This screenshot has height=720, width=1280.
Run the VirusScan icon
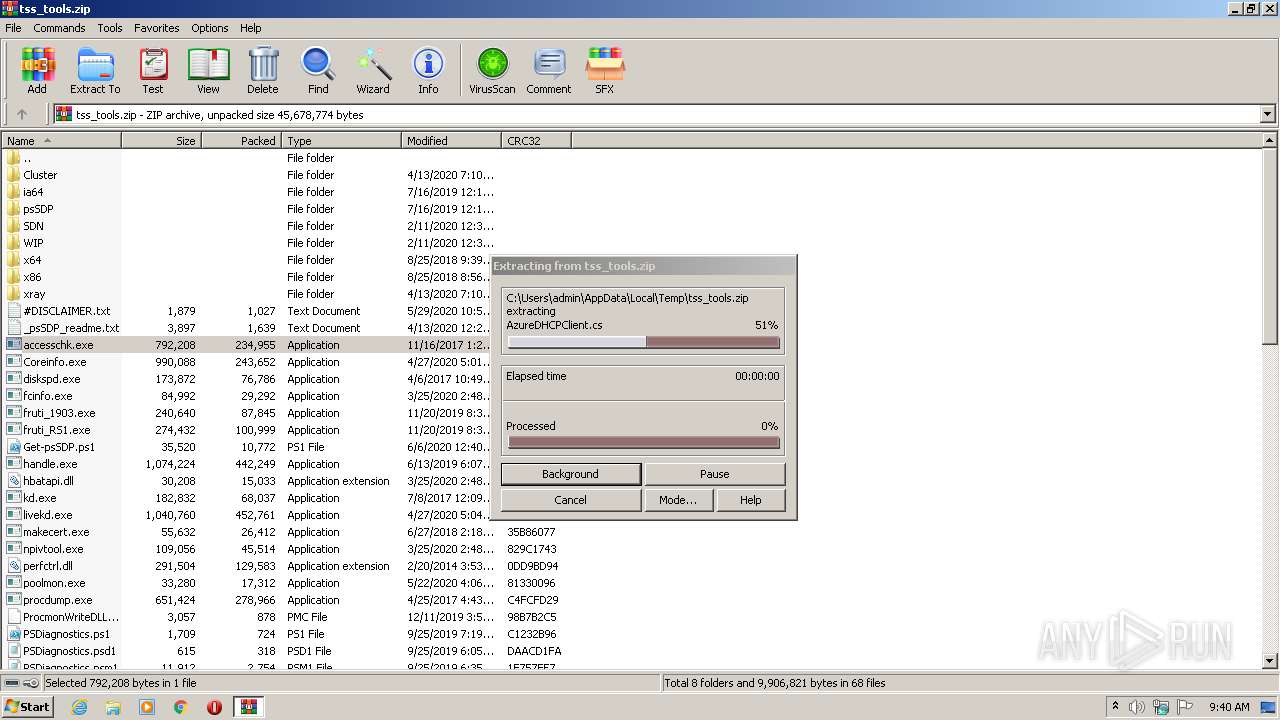point(492,71)
